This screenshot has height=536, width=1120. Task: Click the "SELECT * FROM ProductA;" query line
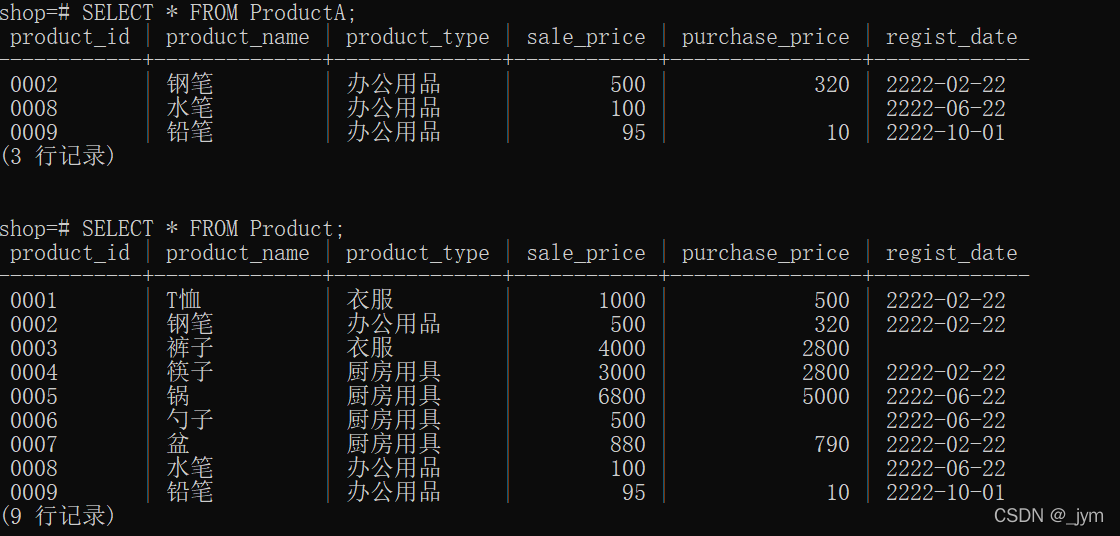(218, 13)
